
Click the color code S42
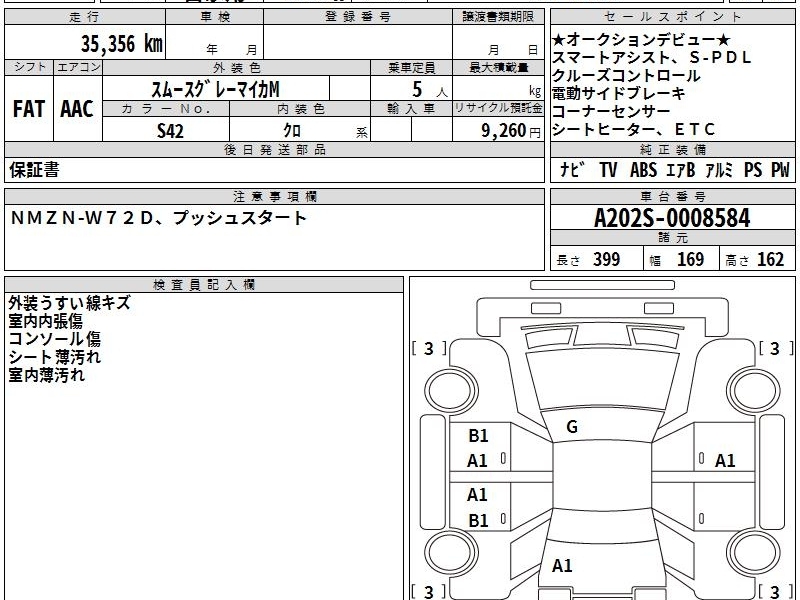170,131
